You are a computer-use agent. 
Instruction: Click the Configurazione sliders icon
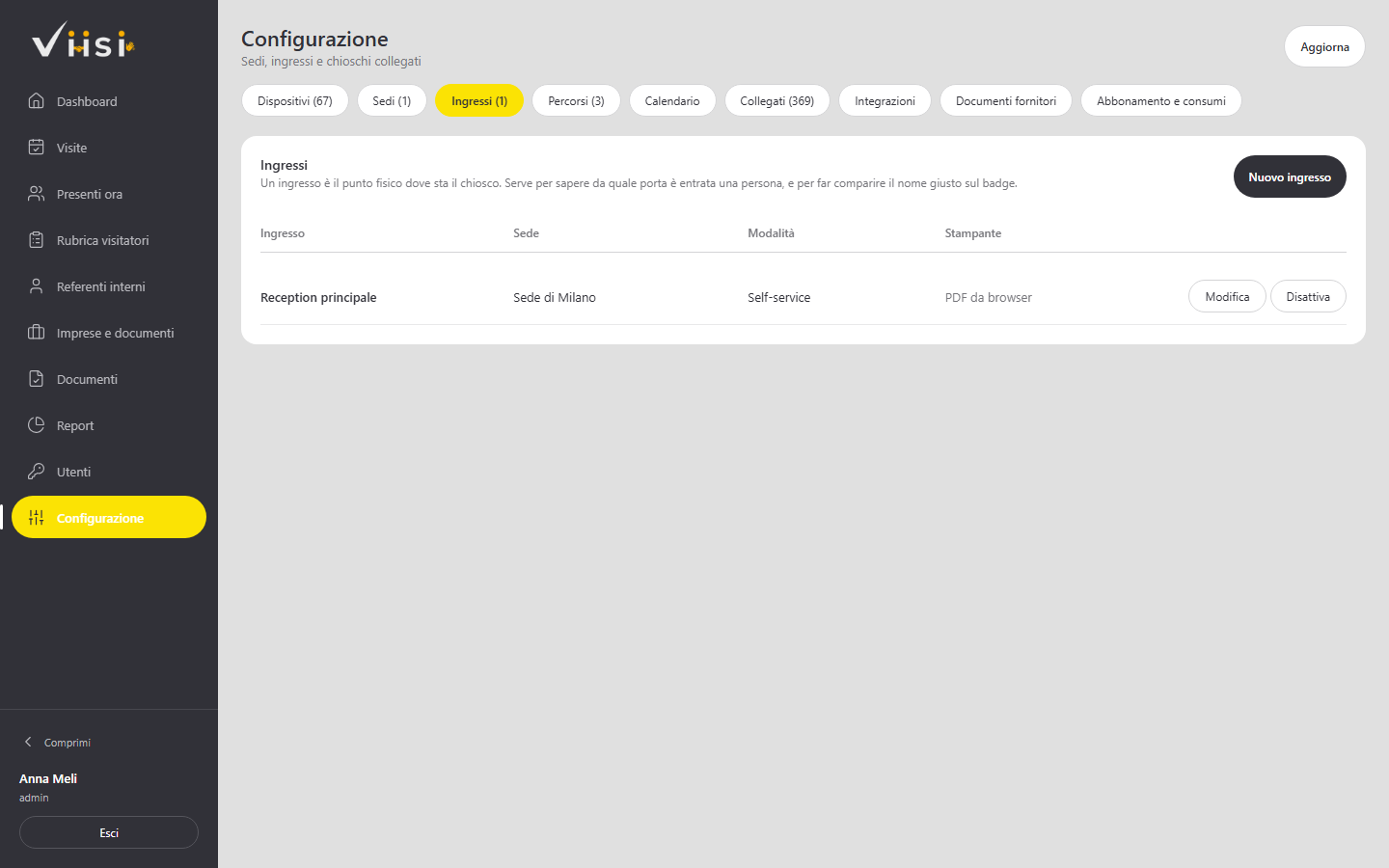(x=36, y=517)
